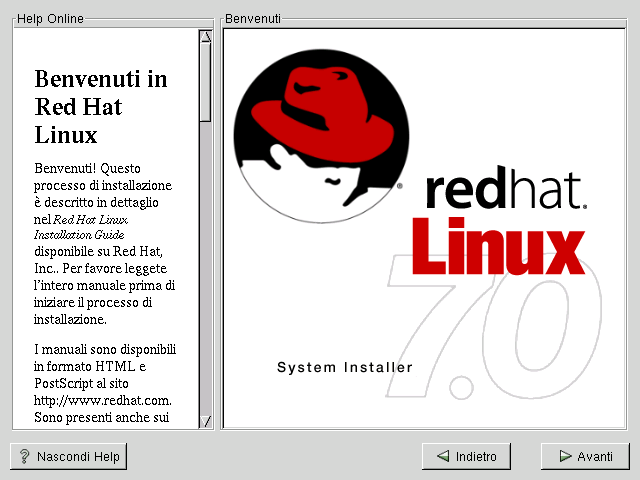Proceed with the Avanti button
Screen dimensions: 640x480
(585, 457)
